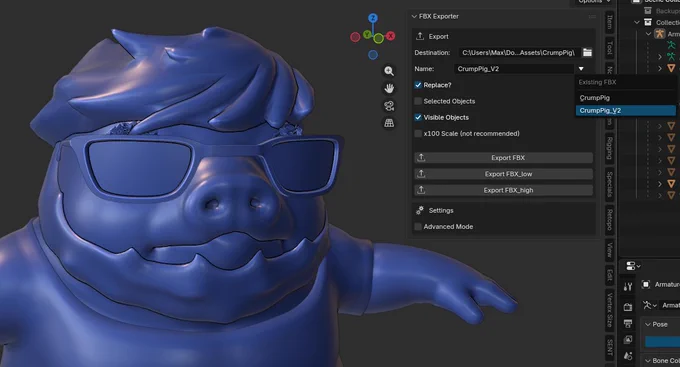
Task: Open the View sidebar tab
Action: pyautogui.click(x=610, y=250)
